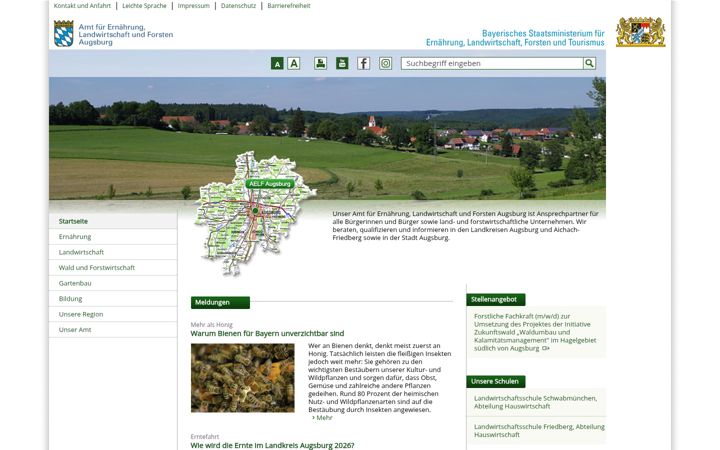Click the Unsere Schulen section heading
The width and height of the screenshot is (720, 450).
pos(496,382)
